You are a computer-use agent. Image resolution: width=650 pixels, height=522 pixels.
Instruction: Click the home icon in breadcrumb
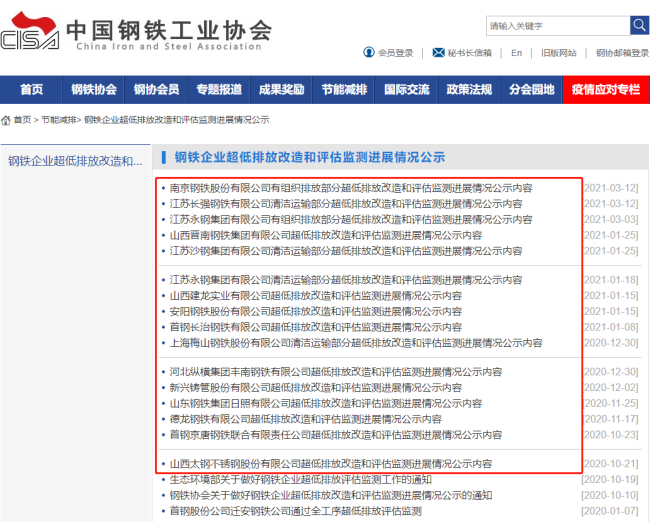point(6,120)
